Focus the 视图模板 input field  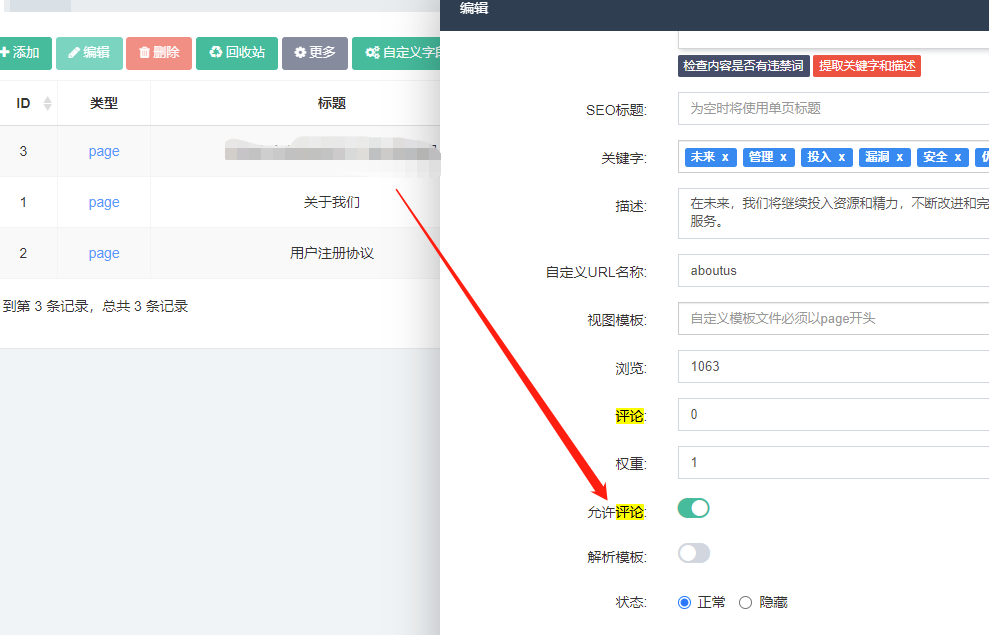(833, 318)
